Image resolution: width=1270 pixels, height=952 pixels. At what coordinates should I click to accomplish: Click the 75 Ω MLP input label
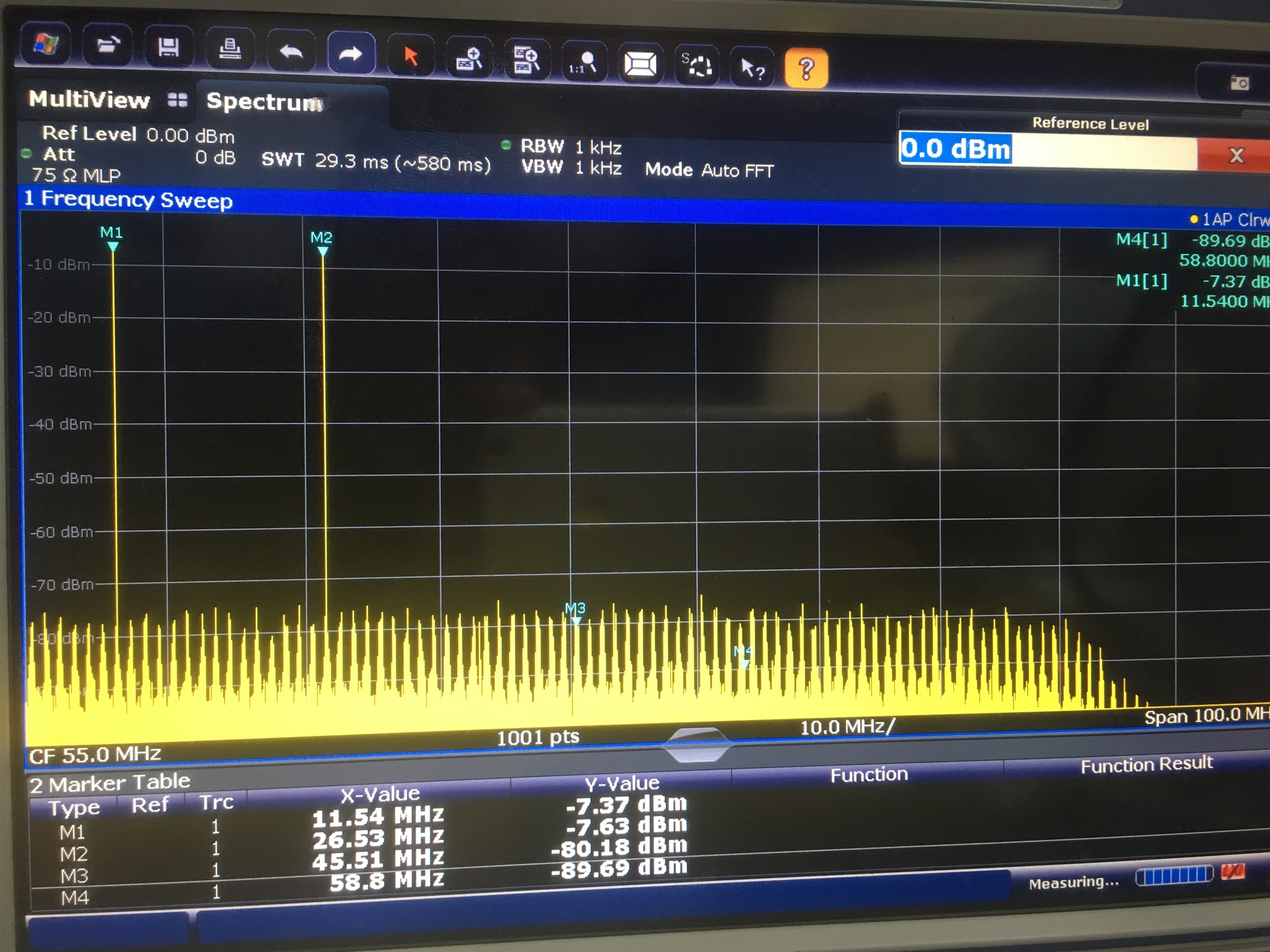click(x=76, y=175)
